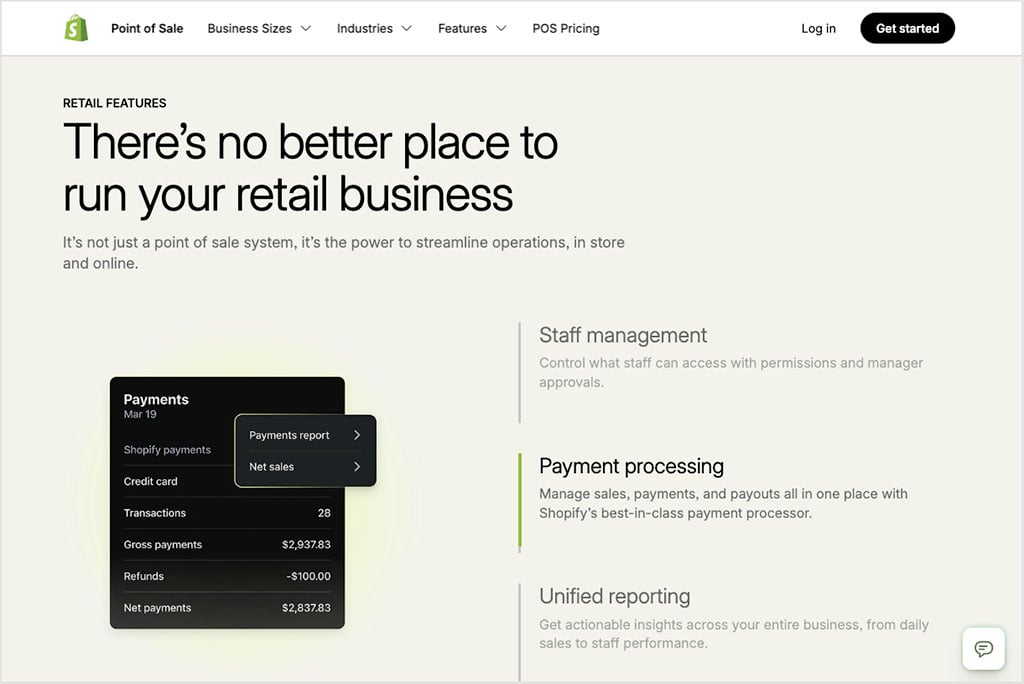Expand the Features dropdown menu

click(x=472, y=28)
